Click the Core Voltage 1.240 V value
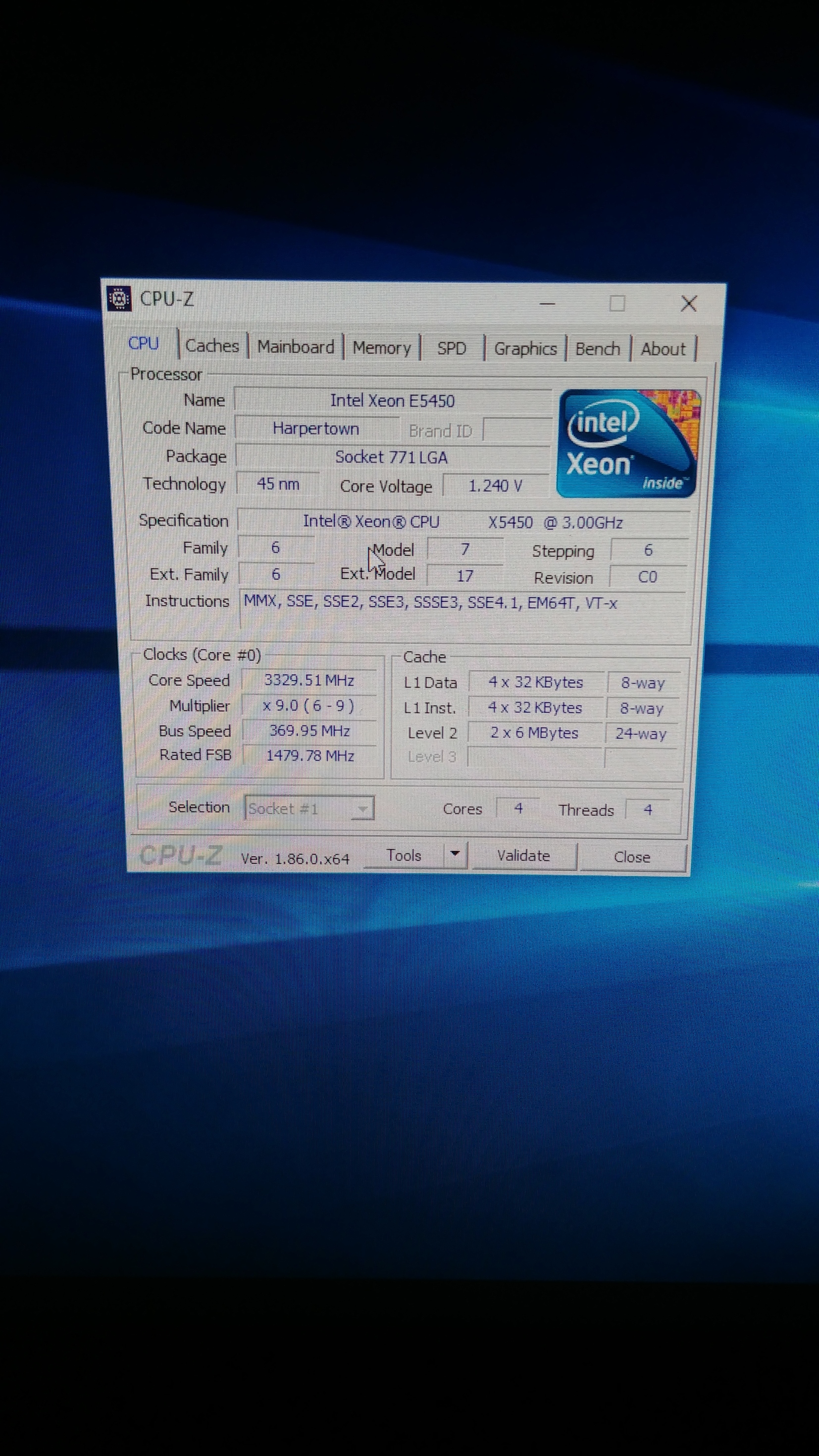819x1456 pixels. click(496, 486)
